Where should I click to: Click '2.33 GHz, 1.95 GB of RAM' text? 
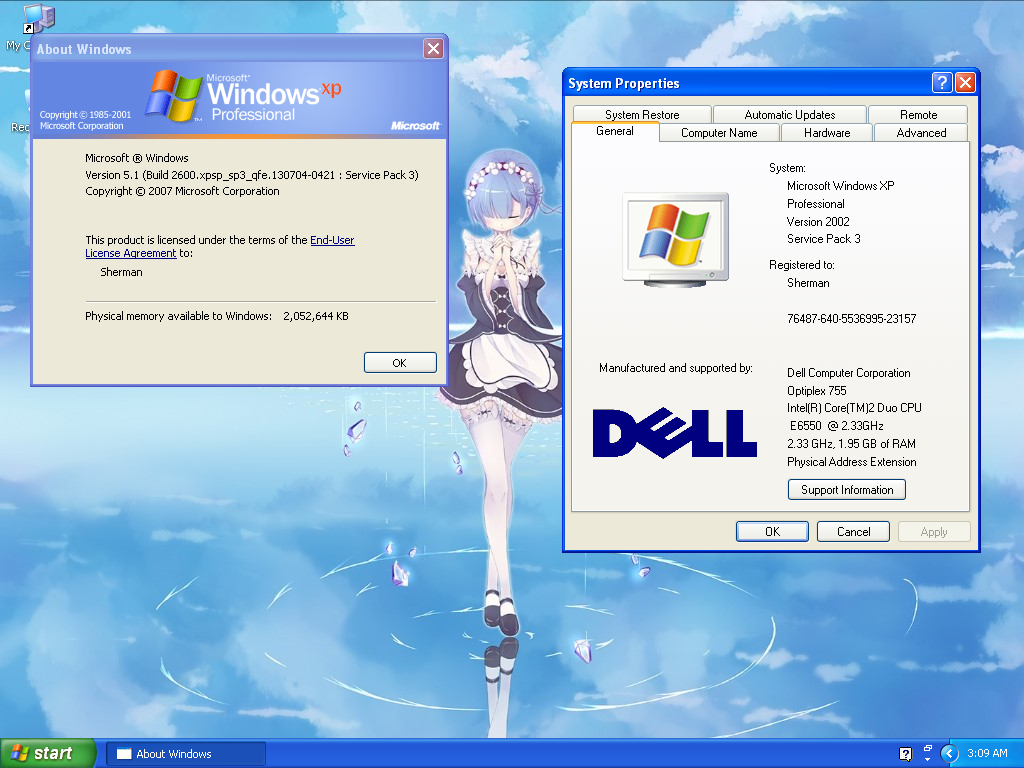tap(851, 444)
